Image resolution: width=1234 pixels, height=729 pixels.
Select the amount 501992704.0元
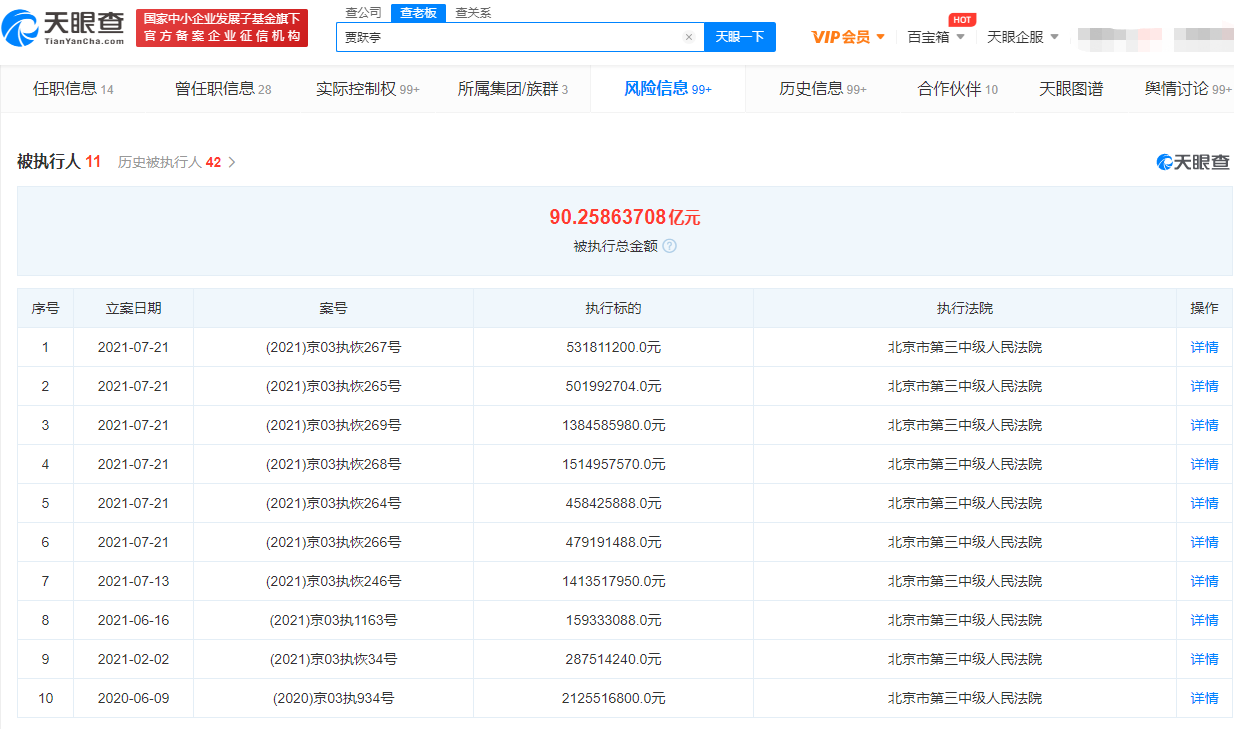click(613, 386)
